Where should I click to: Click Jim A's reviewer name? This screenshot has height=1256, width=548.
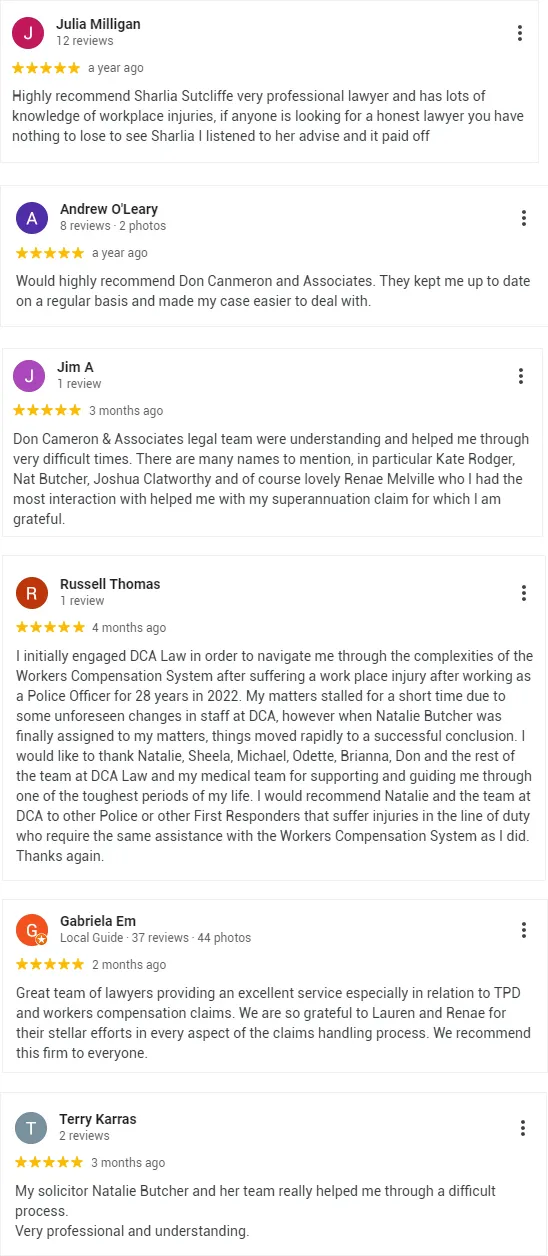pos(75,367)
